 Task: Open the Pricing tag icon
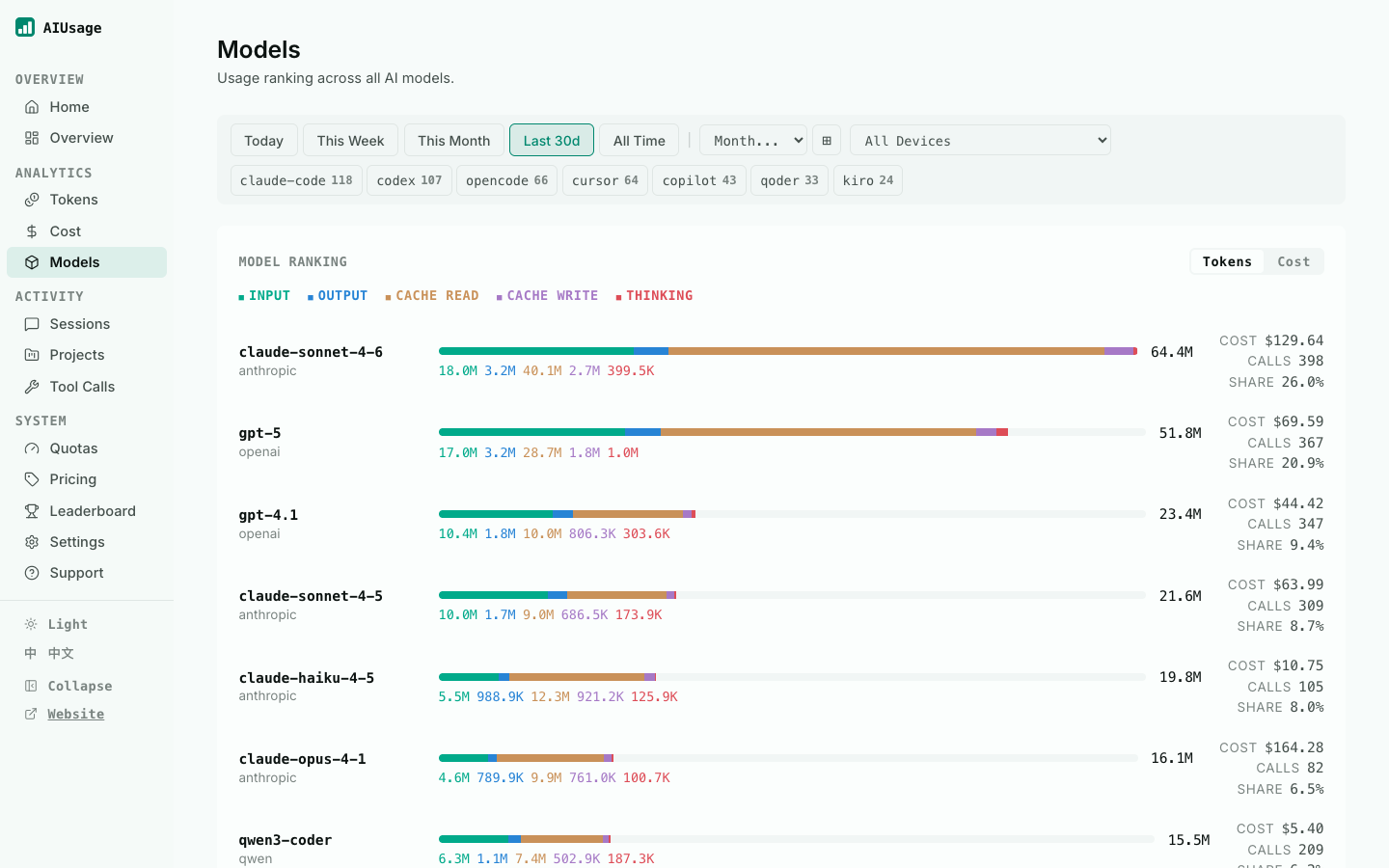[32, 479]
